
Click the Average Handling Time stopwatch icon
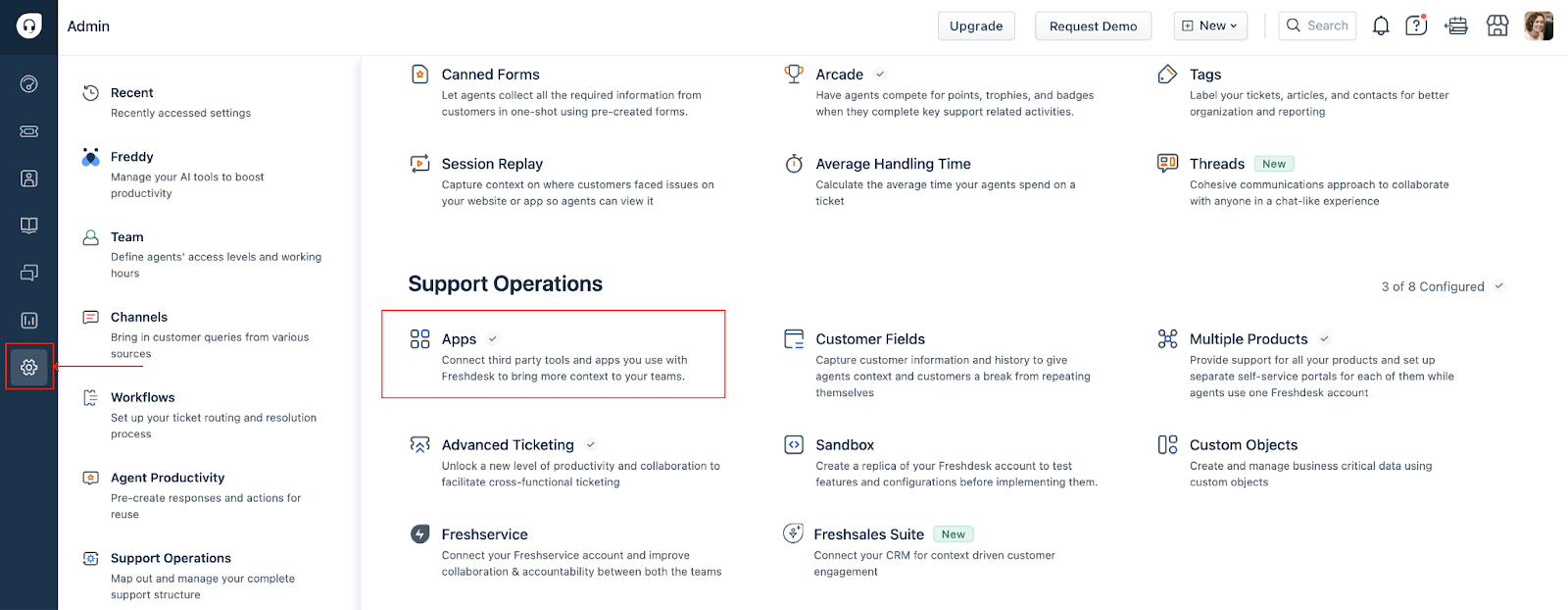click(794, 164)
